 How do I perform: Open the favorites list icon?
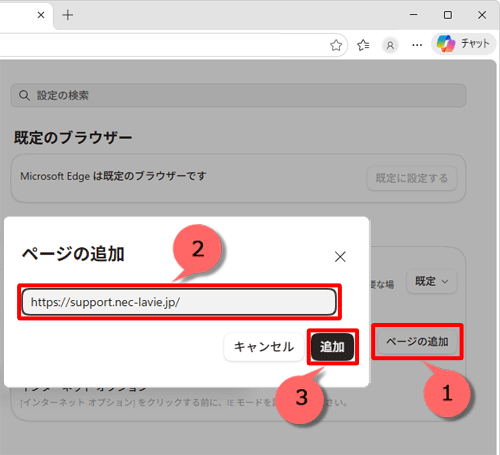[363, 45]
